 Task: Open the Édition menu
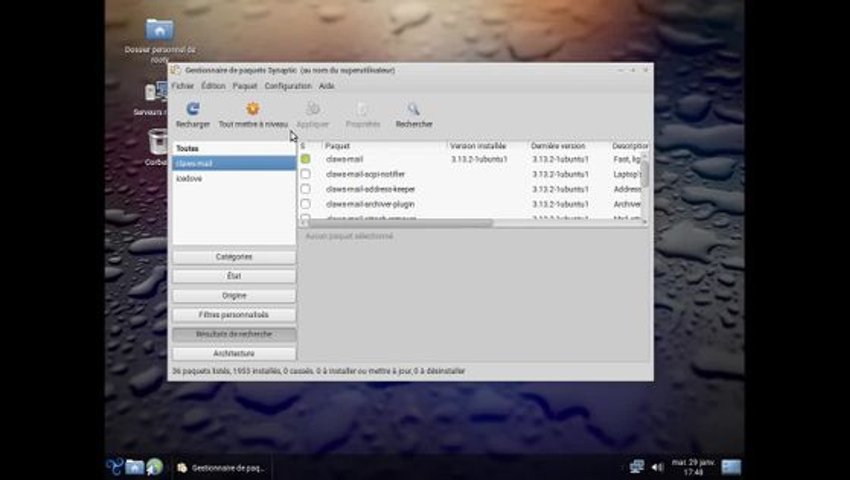[213, 86]
